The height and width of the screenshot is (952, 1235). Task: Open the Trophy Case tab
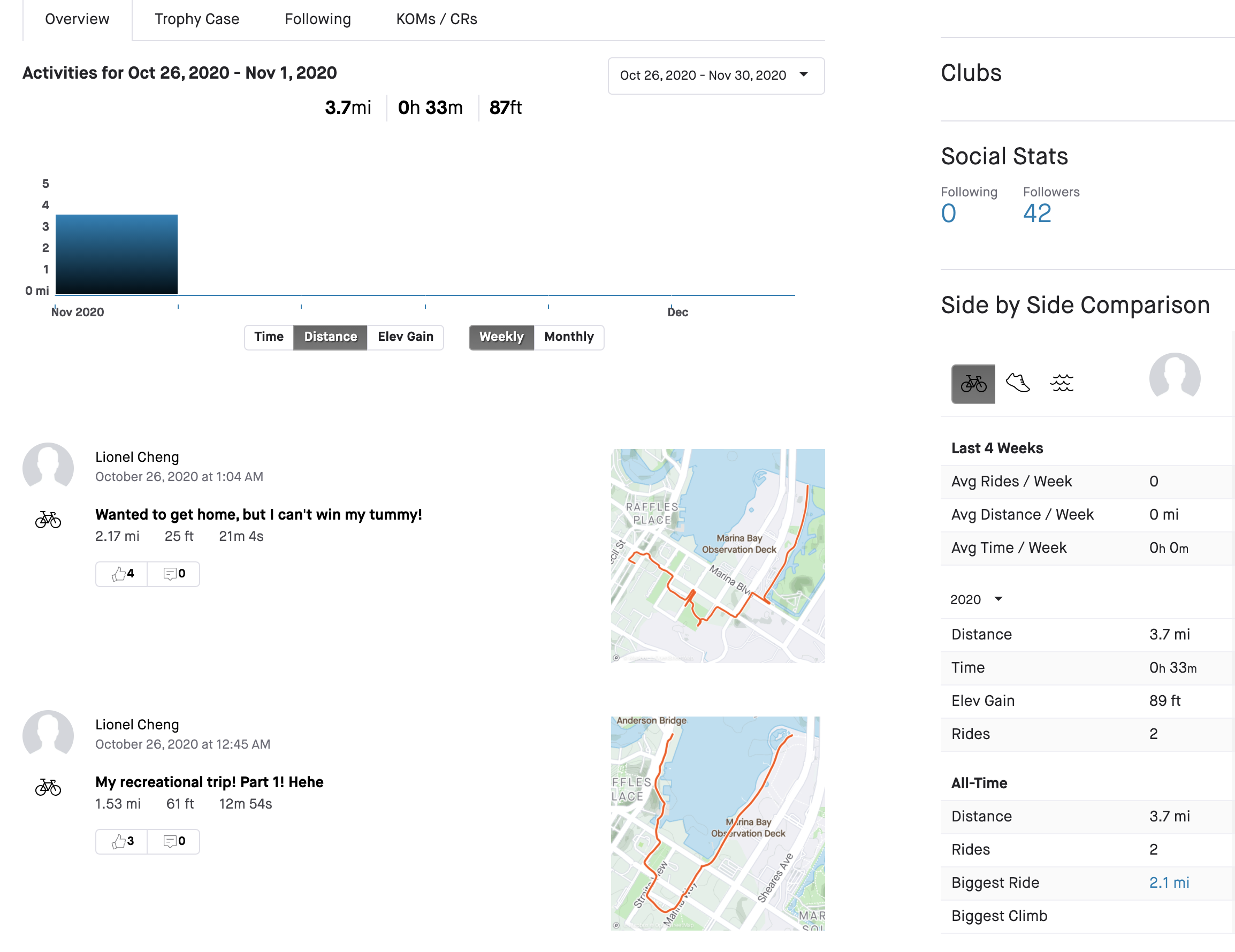[197, 19]
